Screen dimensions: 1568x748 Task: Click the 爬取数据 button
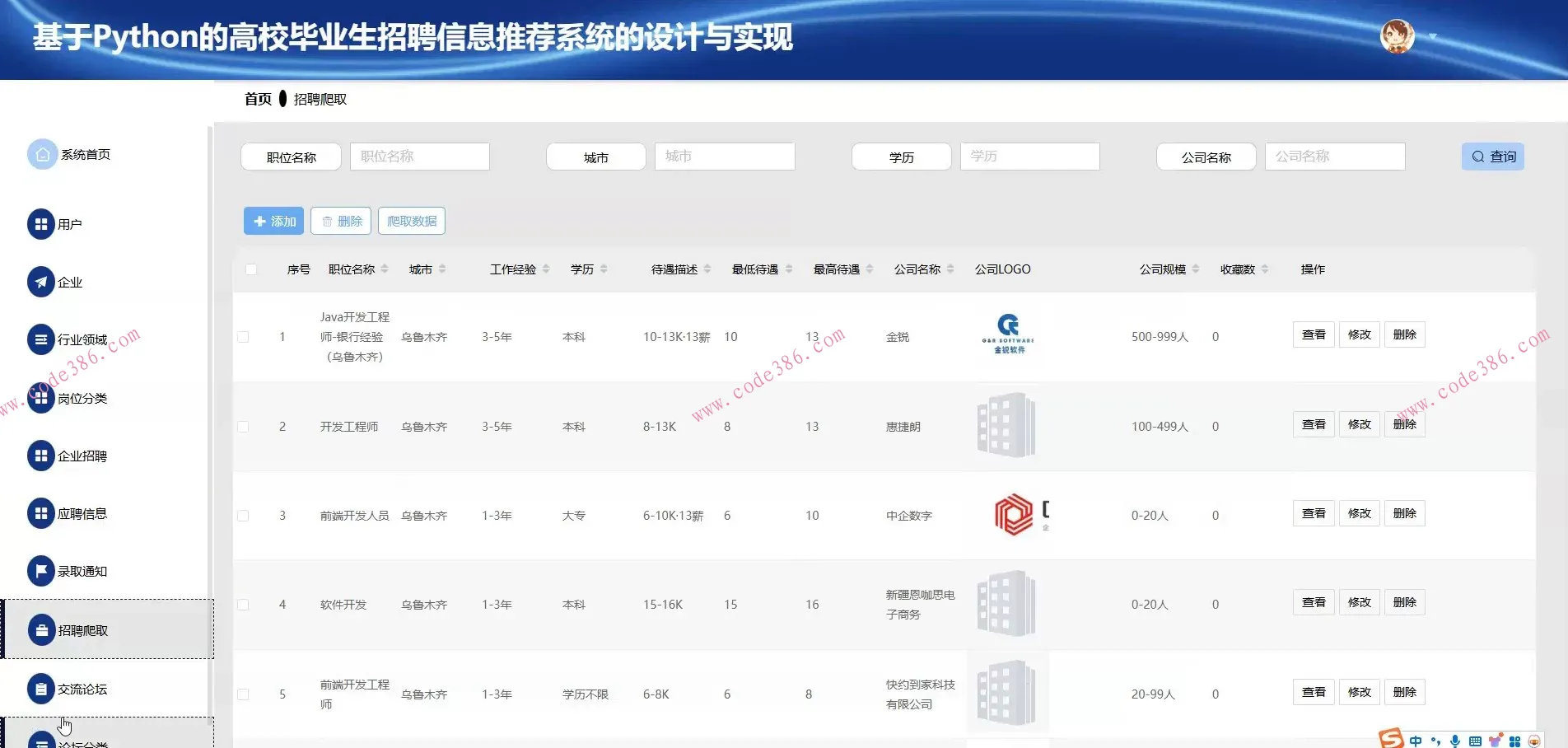(x=411, y=220)
